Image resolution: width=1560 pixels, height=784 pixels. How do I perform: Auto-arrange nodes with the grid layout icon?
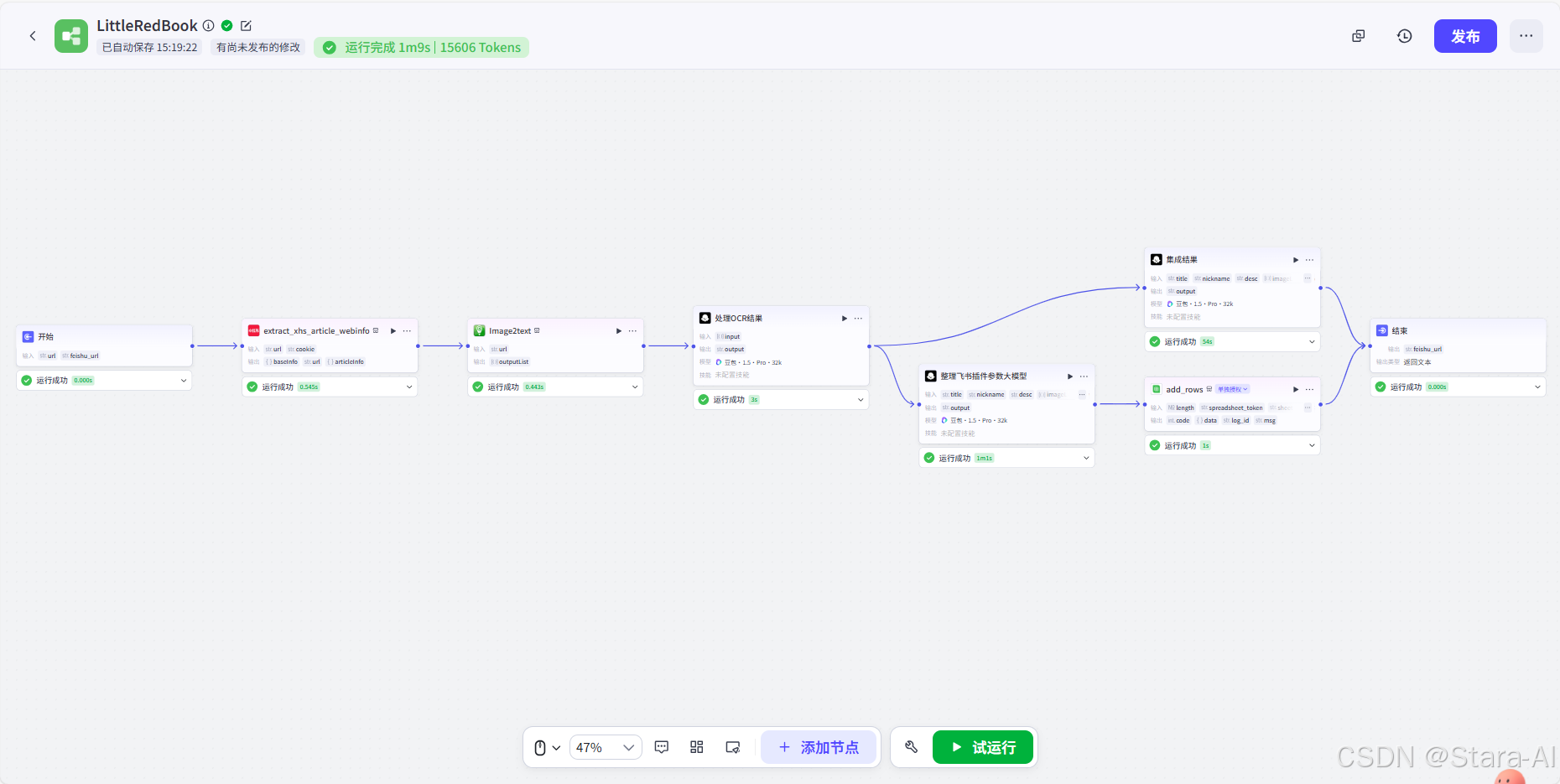[x=697, y=747]
